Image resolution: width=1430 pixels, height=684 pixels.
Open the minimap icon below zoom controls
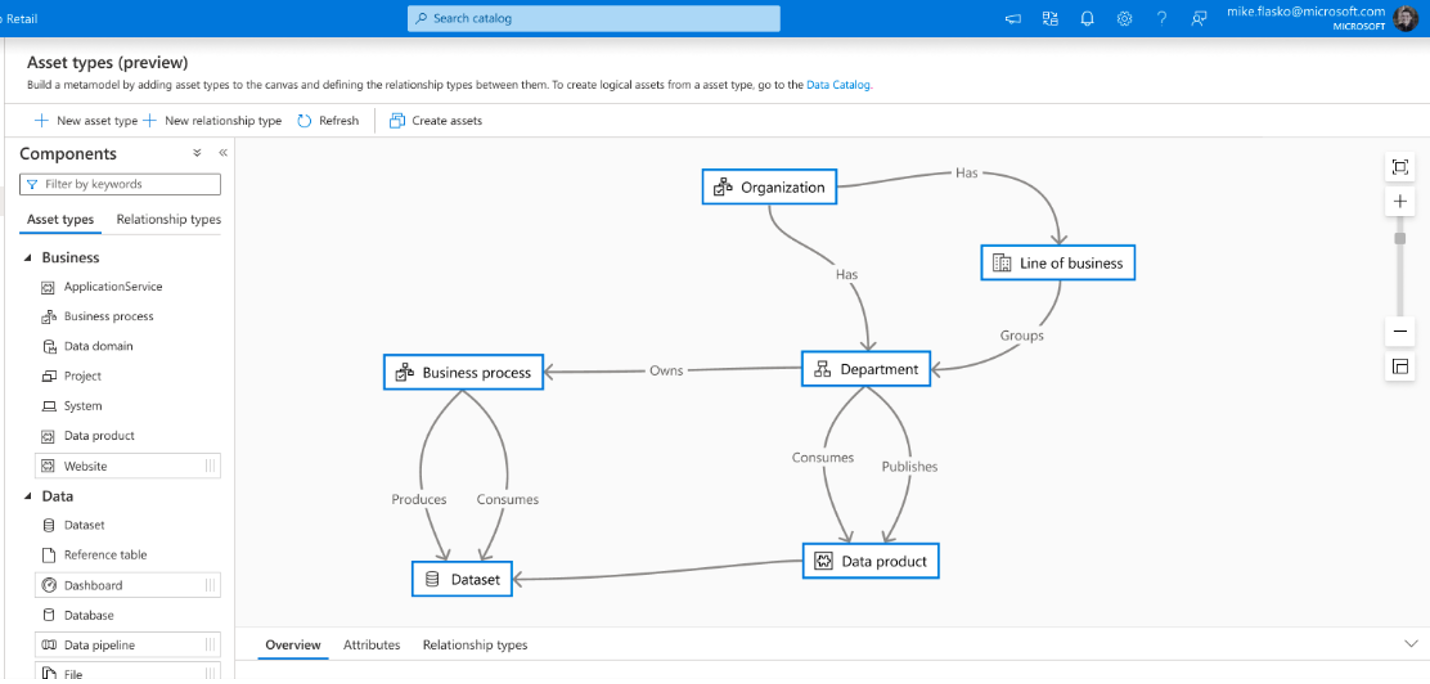(1400, 366)
